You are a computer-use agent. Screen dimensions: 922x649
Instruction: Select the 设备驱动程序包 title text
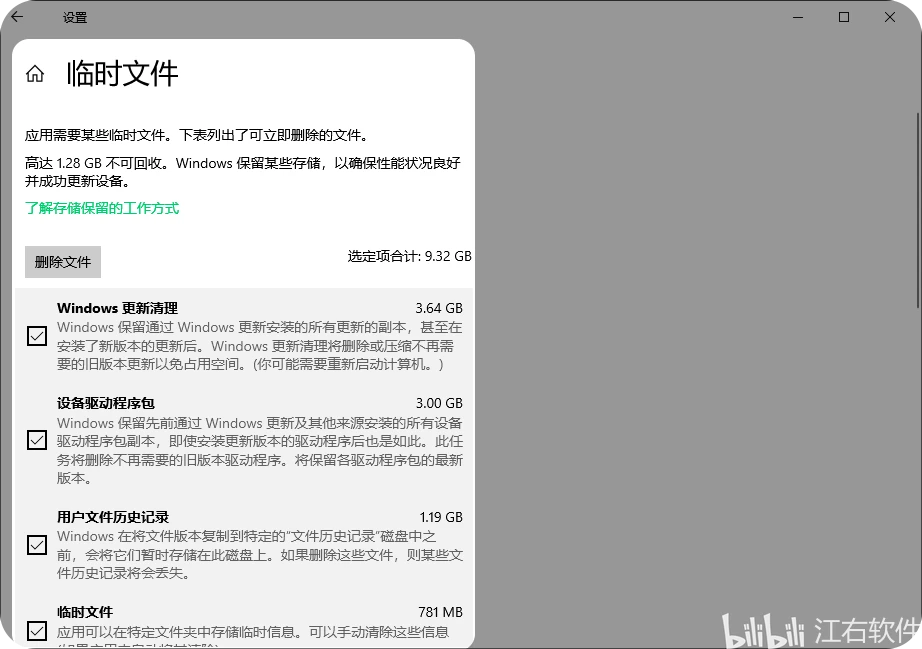pos(106,403)
